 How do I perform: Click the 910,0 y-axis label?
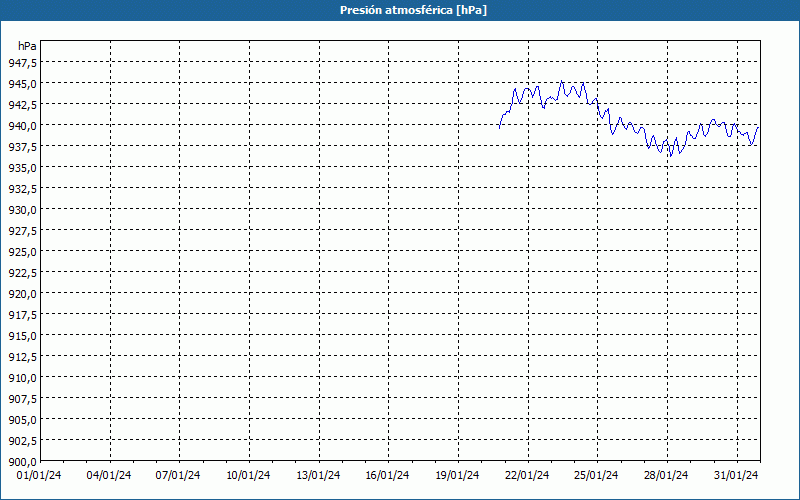[22, 378]
